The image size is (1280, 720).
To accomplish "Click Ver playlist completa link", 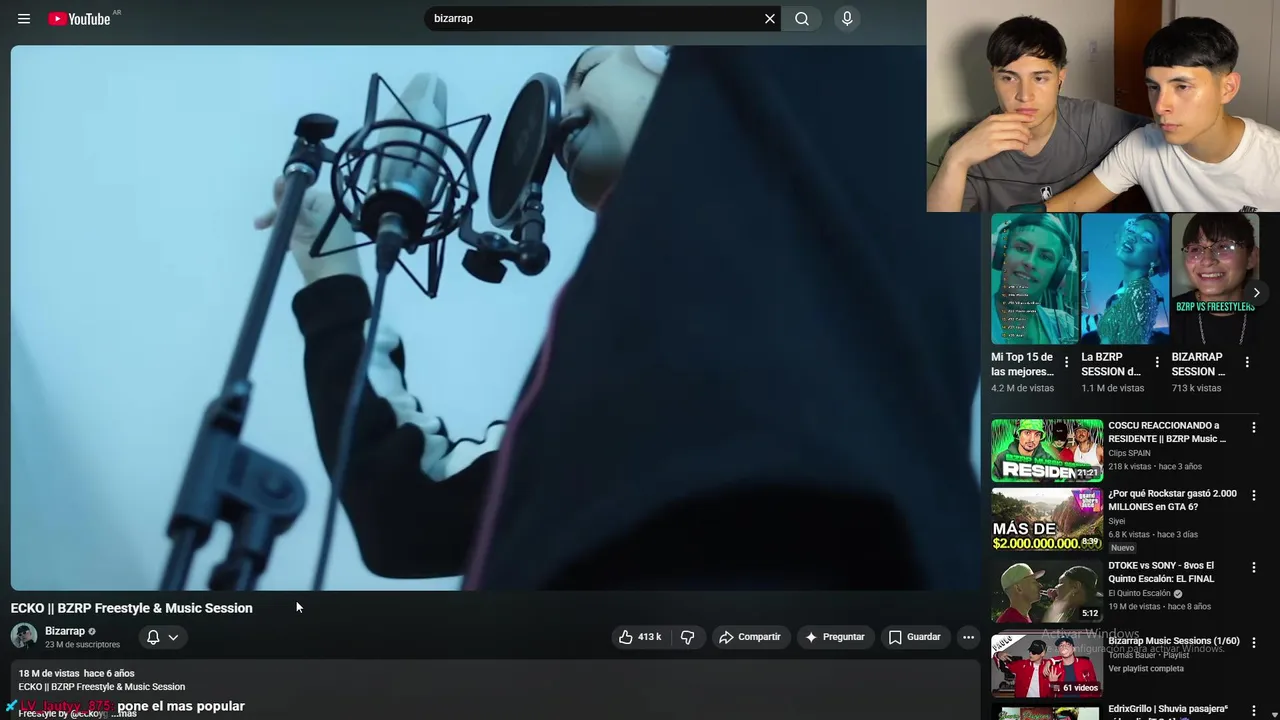I will [1146, 668].
